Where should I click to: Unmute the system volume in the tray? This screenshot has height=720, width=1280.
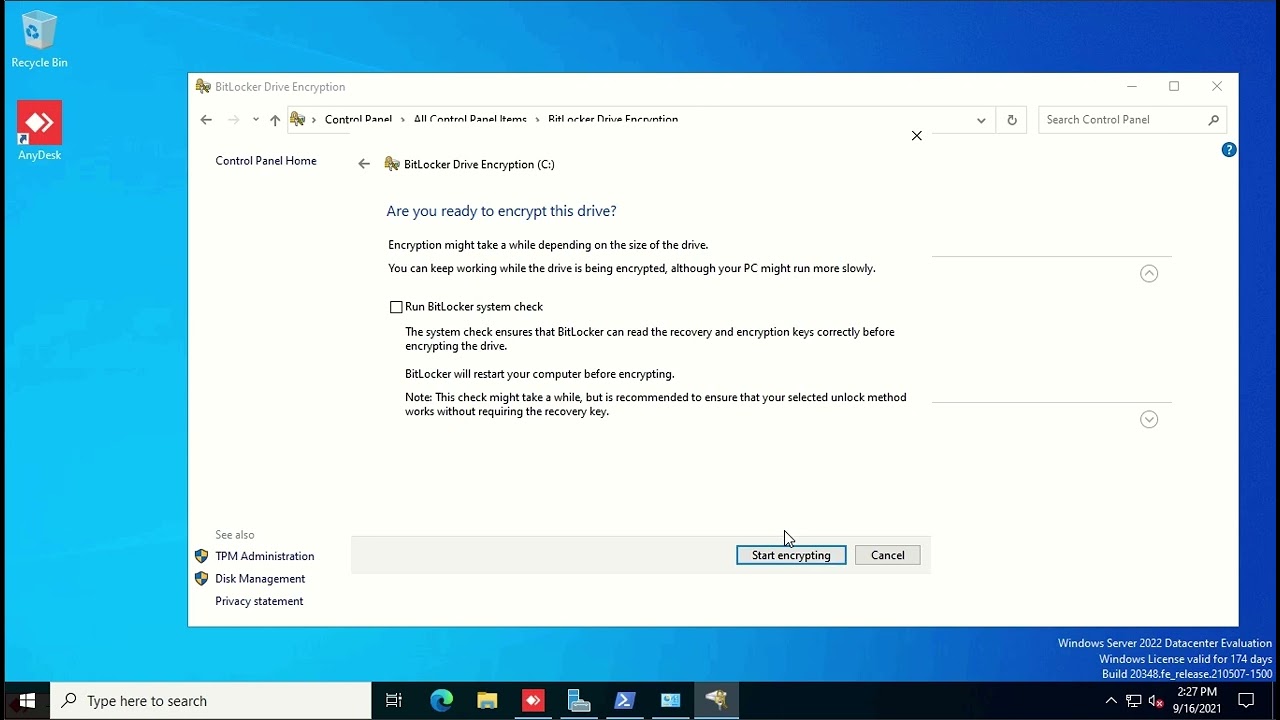1157,701
